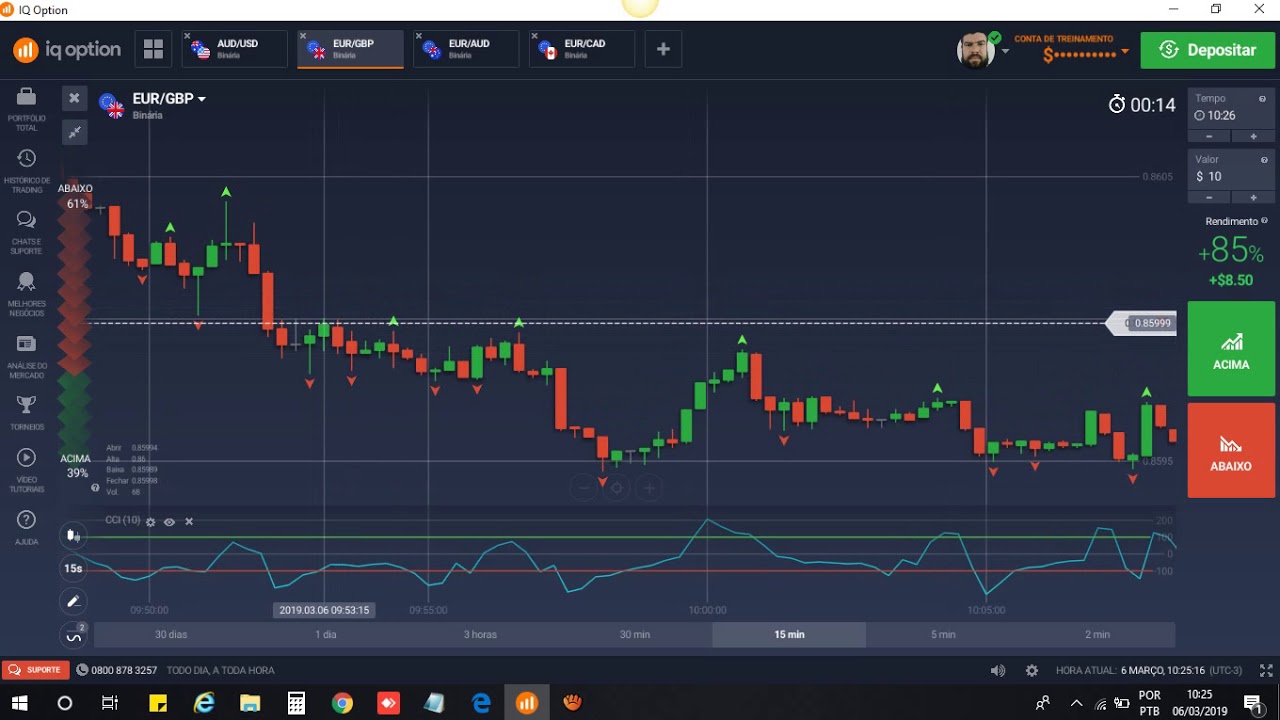
Task: Click the collapse chart arrows icon
Action: click(74, 132)
